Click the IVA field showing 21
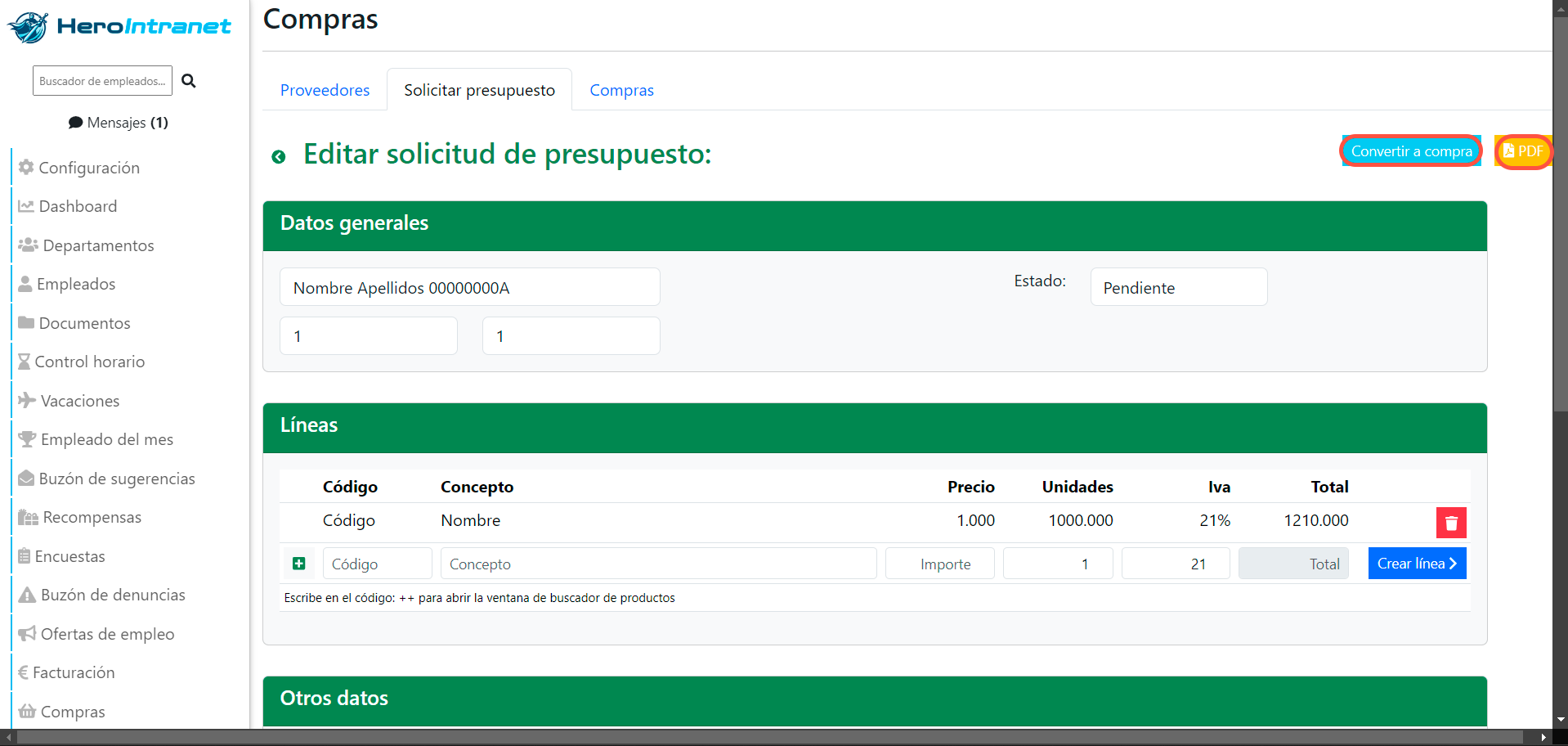Screen dimensions: 1568x746 [1176, 564]
